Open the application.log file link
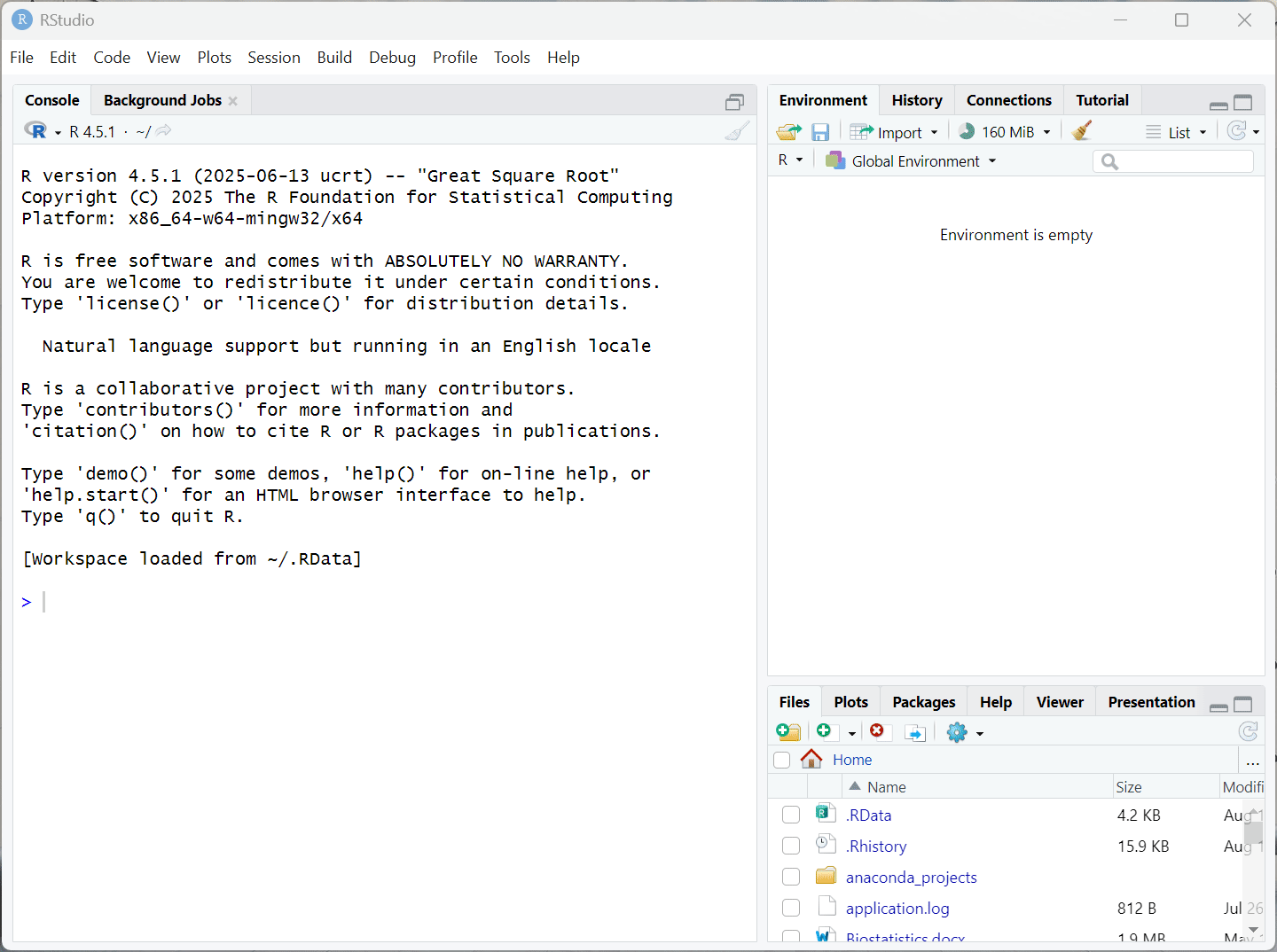 (897, 908)
